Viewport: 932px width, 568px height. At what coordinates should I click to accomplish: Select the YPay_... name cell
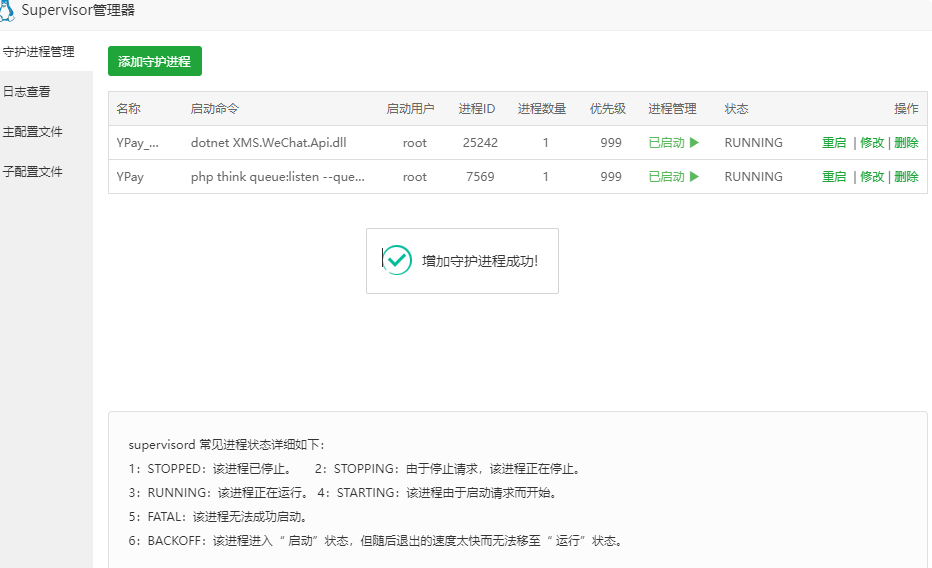(x=137, y=143)
